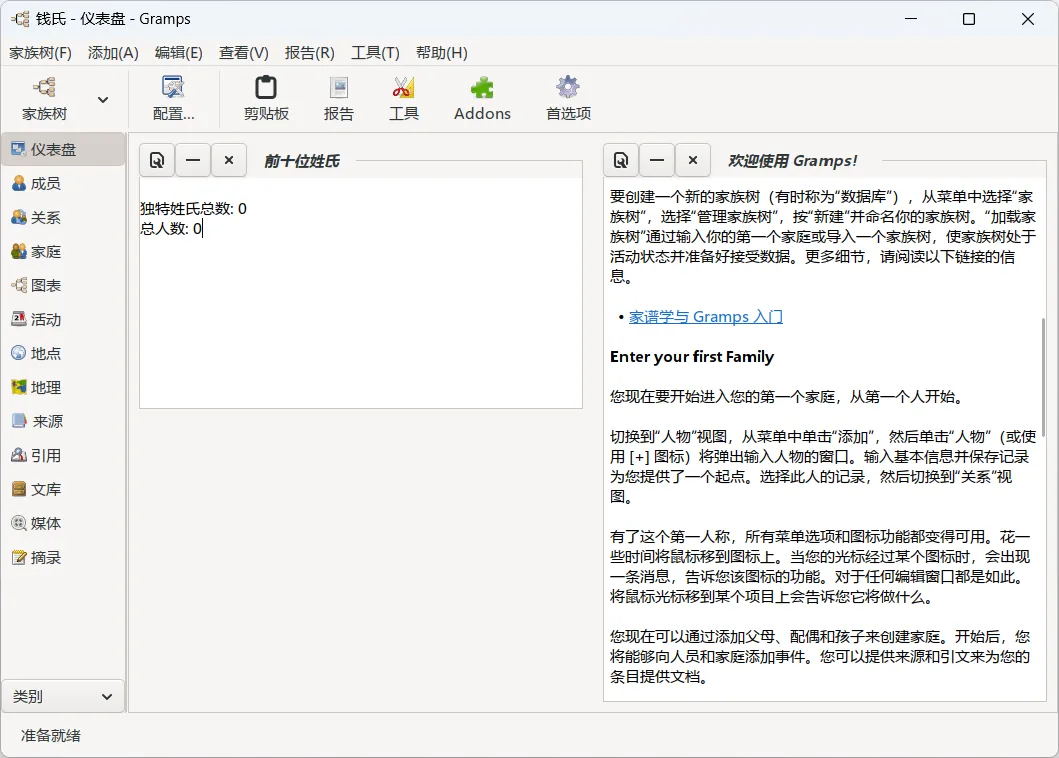Select 仪表盘 in the sidebar
Viewport: 1059px width, 758px height.
click(63, 149)
